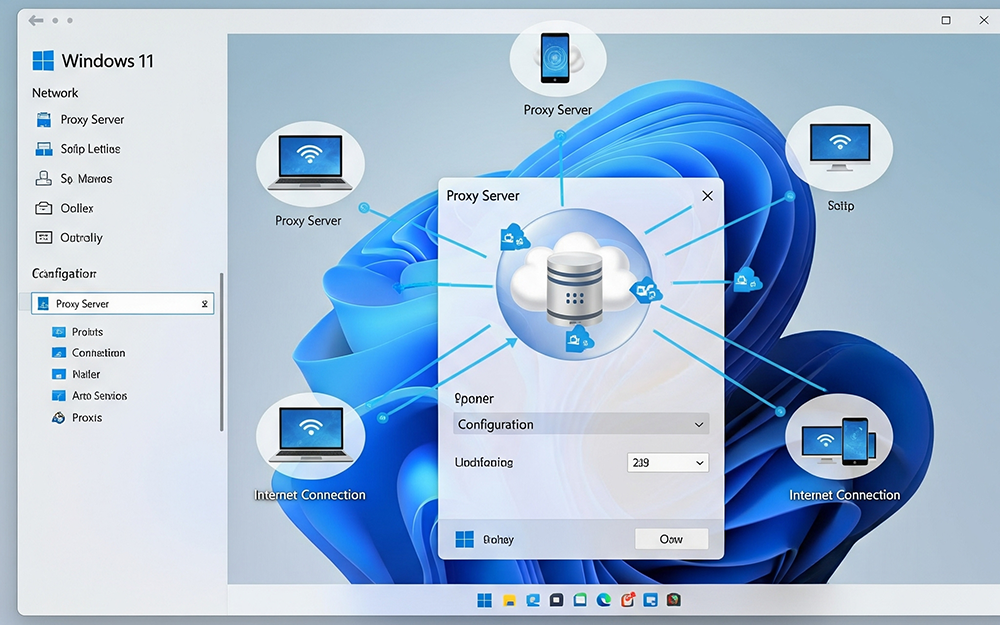Click the Soiip label under monitor

click(841, 205)
